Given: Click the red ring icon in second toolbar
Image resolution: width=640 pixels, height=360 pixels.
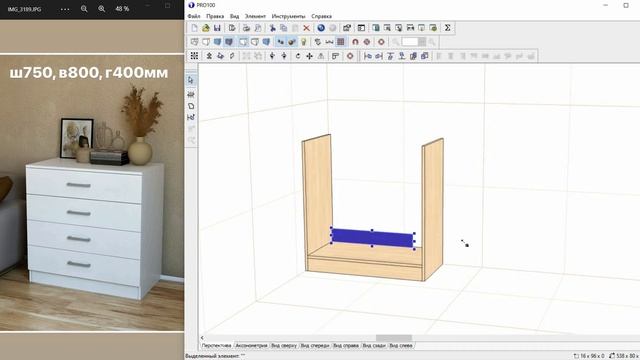Looking at the screenshot, I should [381, 42].
